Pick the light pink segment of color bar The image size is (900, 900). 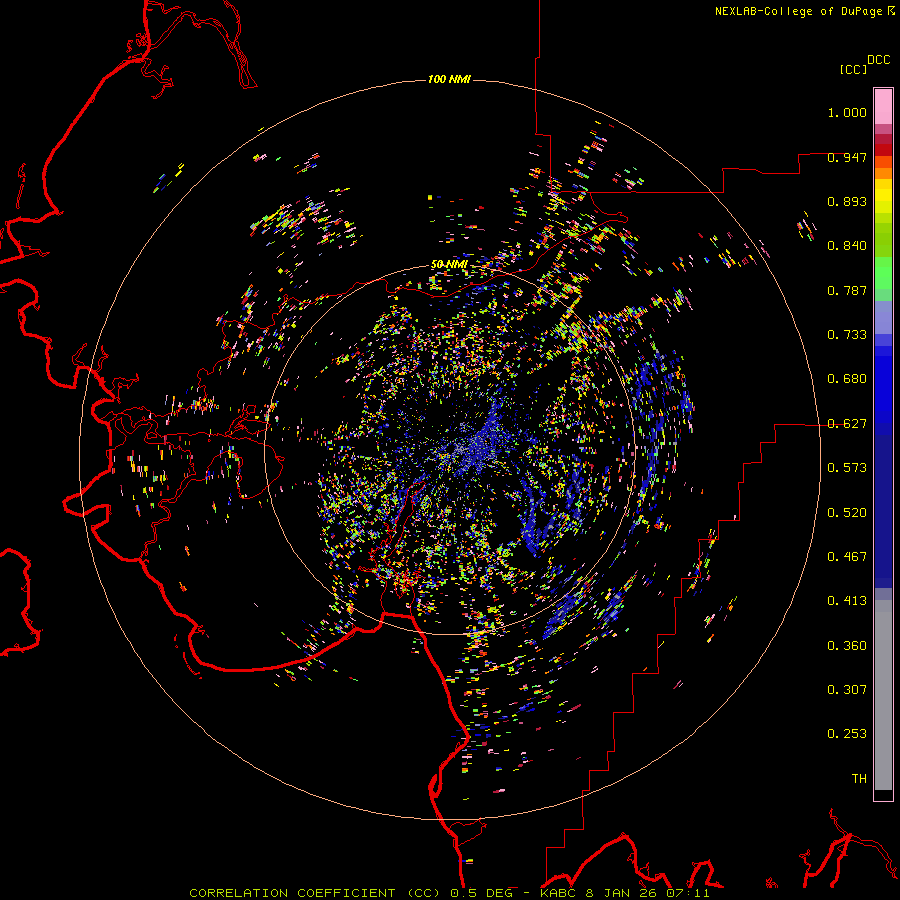(x=883, y=107)
